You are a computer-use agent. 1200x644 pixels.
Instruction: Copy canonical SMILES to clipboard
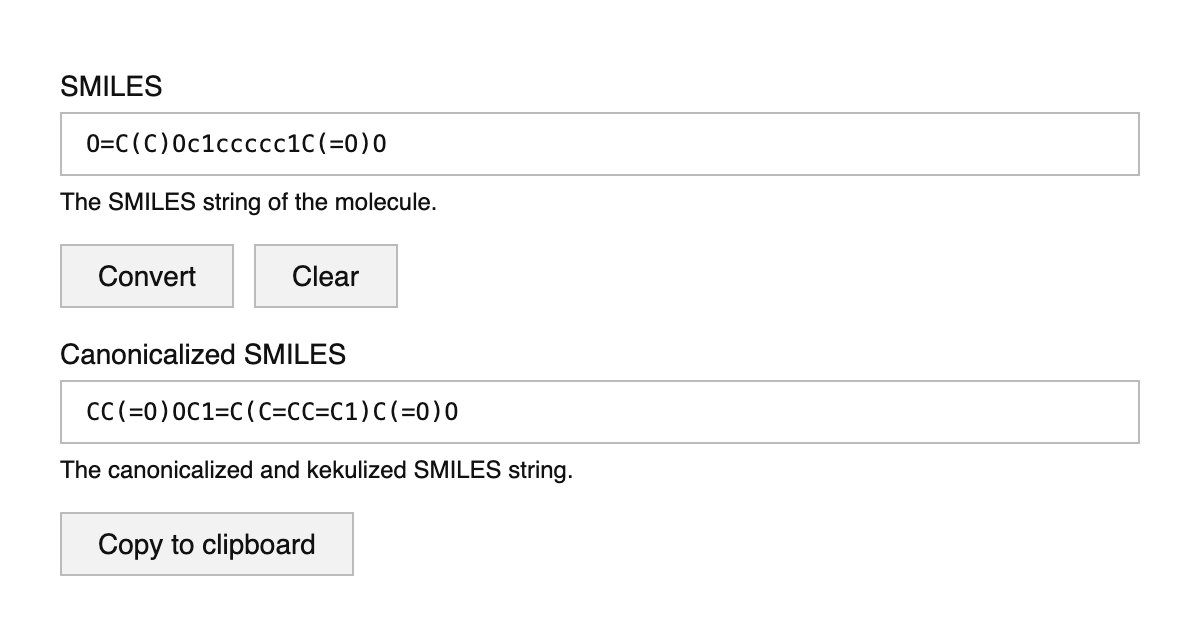pyautogui.click(x=206, y=544)
